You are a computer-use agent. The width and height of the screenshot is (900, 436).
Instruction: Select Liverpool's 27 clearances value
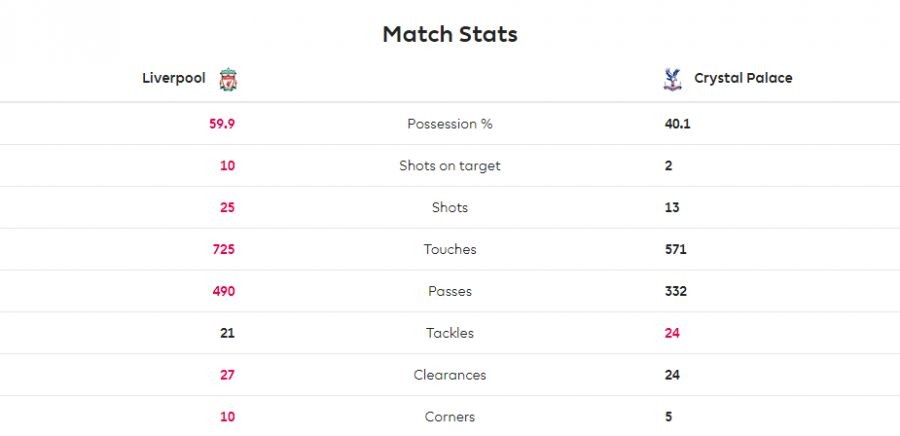(228, 375)
